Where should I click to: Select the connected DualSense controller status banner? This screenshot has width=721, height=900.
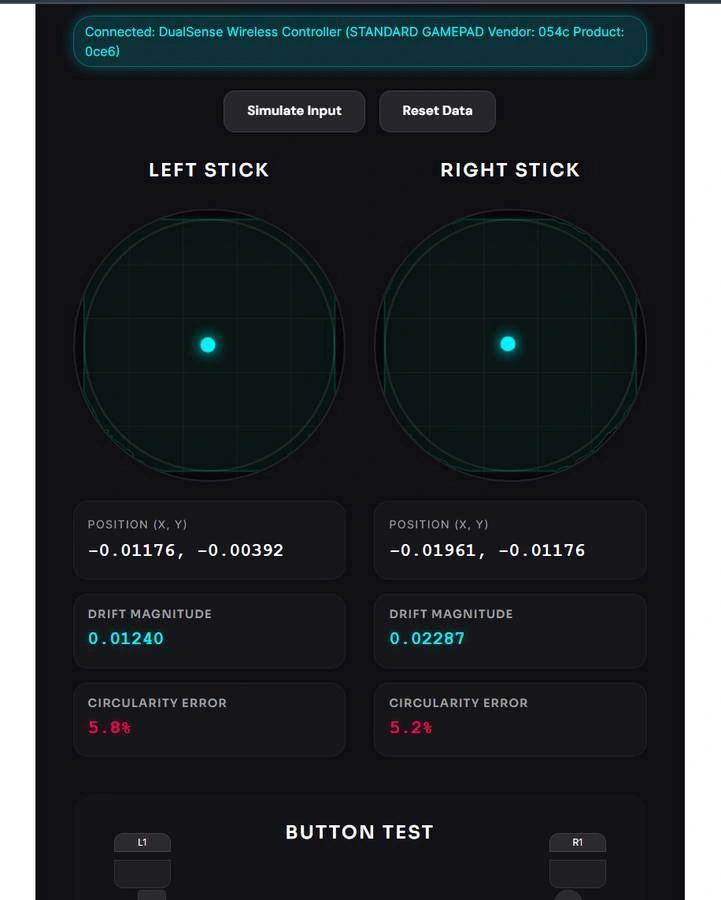coord(359,41)
